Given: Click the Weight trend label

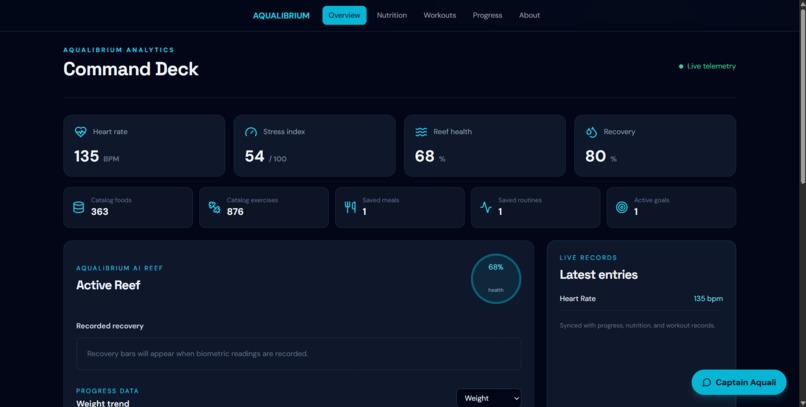Looking at the screenshot, I should 103,403.
